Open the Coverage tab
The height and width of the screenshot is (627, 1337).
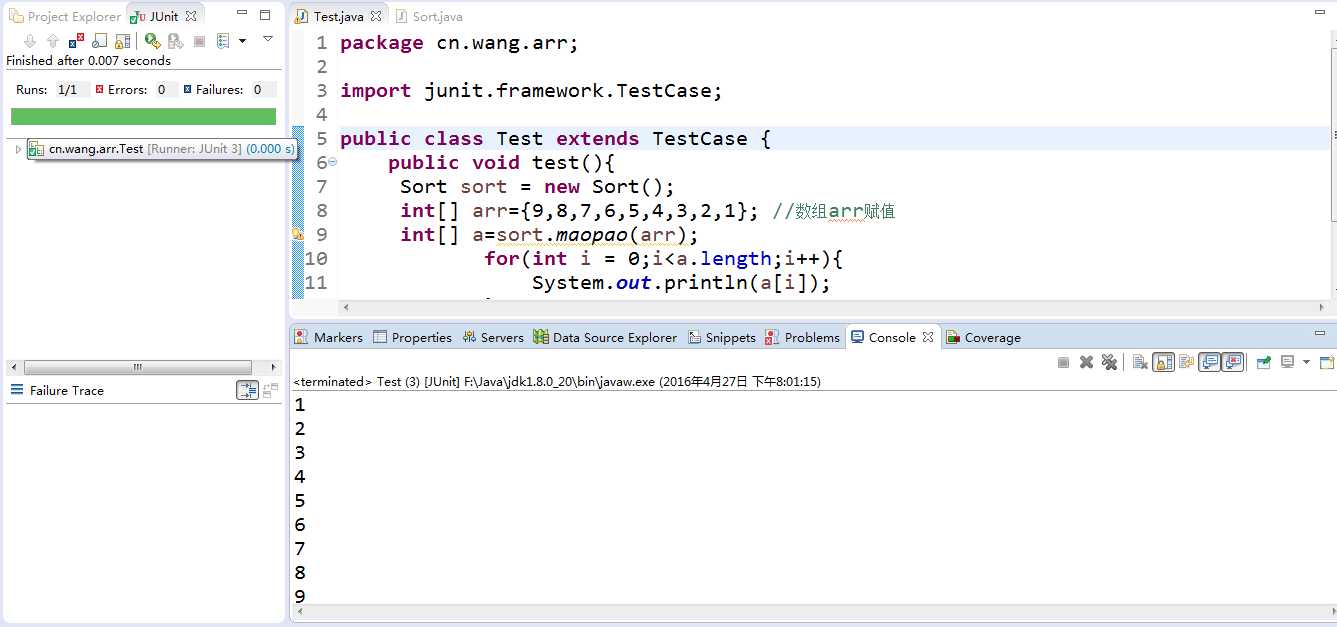[x=983, y=337]
